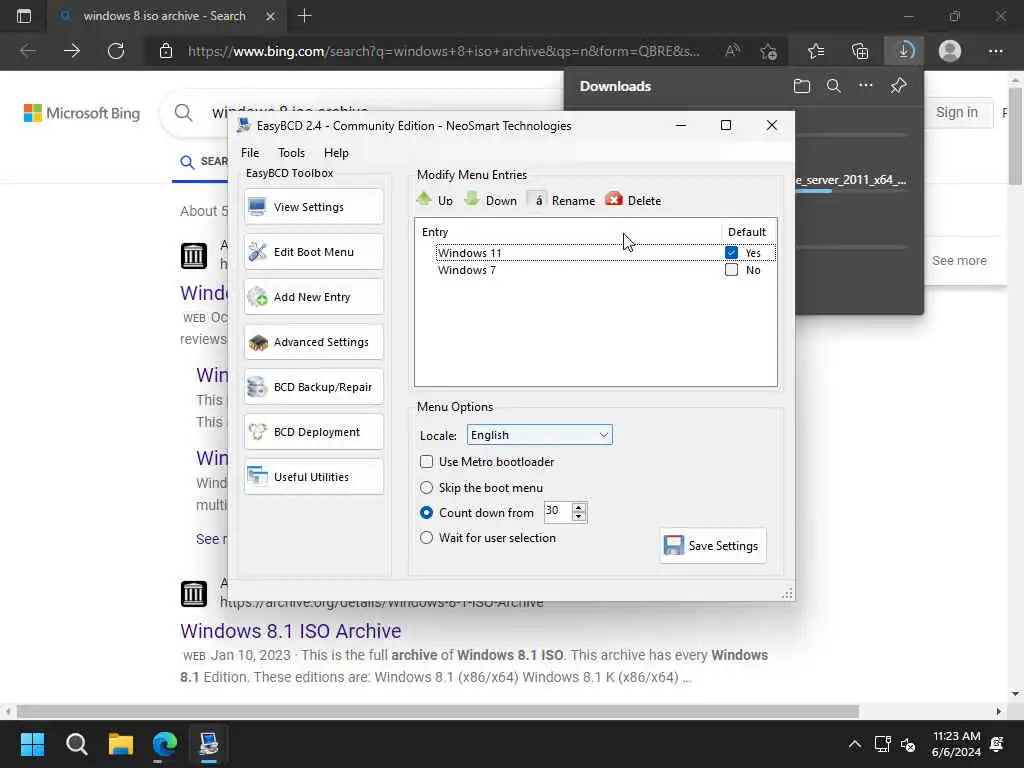
Task: Search downloads in Edge Downloads panel
Action: pos(834,86)
